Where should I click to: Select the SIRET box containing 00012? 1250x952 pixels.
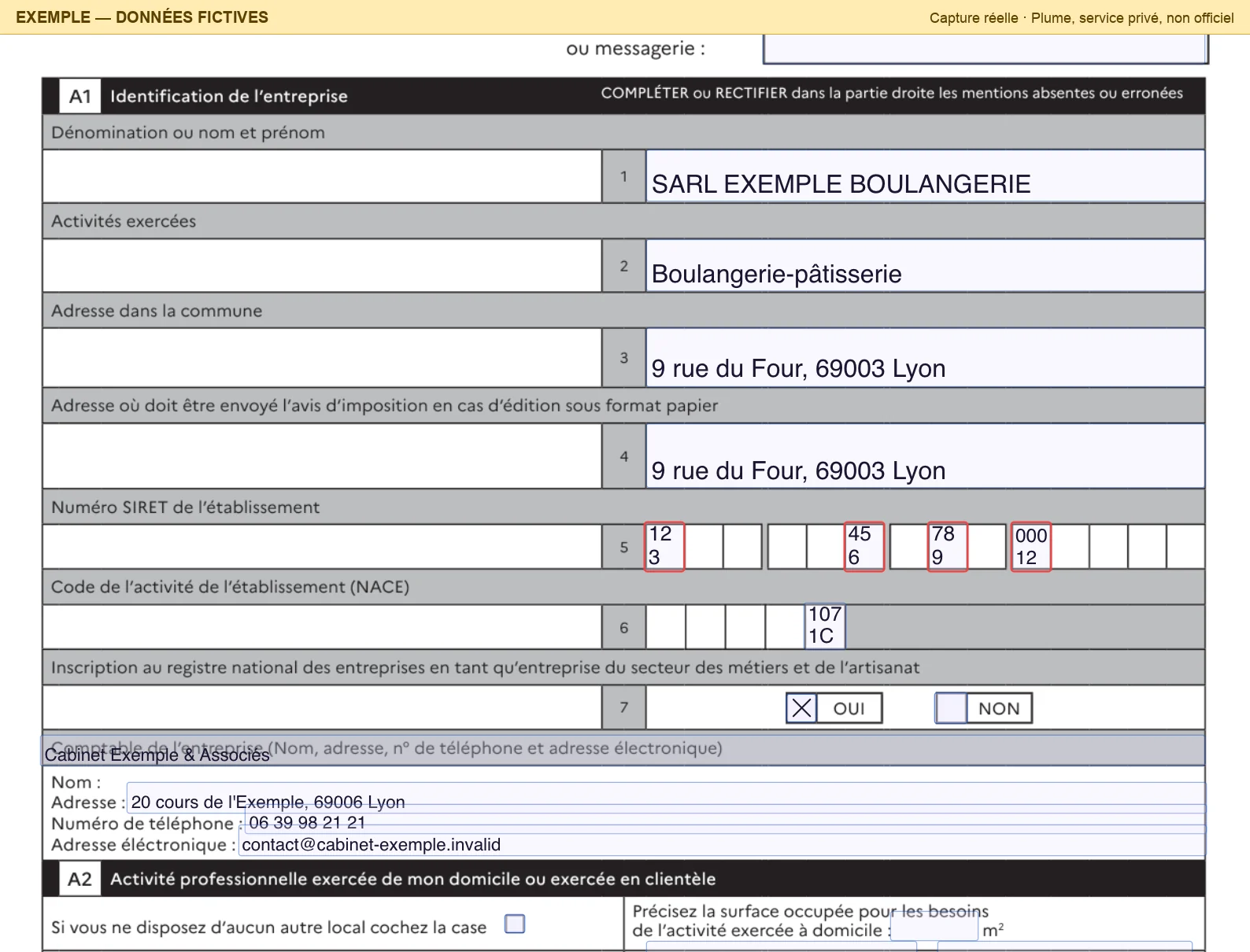(1031, 546)
